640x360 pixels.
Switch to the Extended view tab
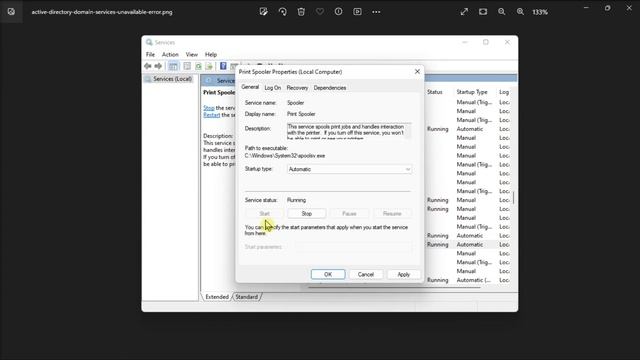click(x=217, y=297)
